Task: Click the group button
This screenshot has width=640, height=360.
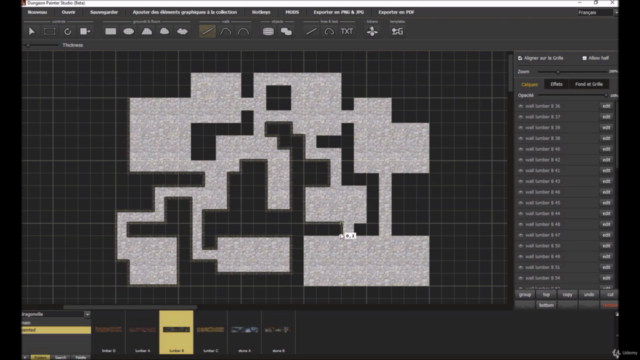Action: coord(525,294)
